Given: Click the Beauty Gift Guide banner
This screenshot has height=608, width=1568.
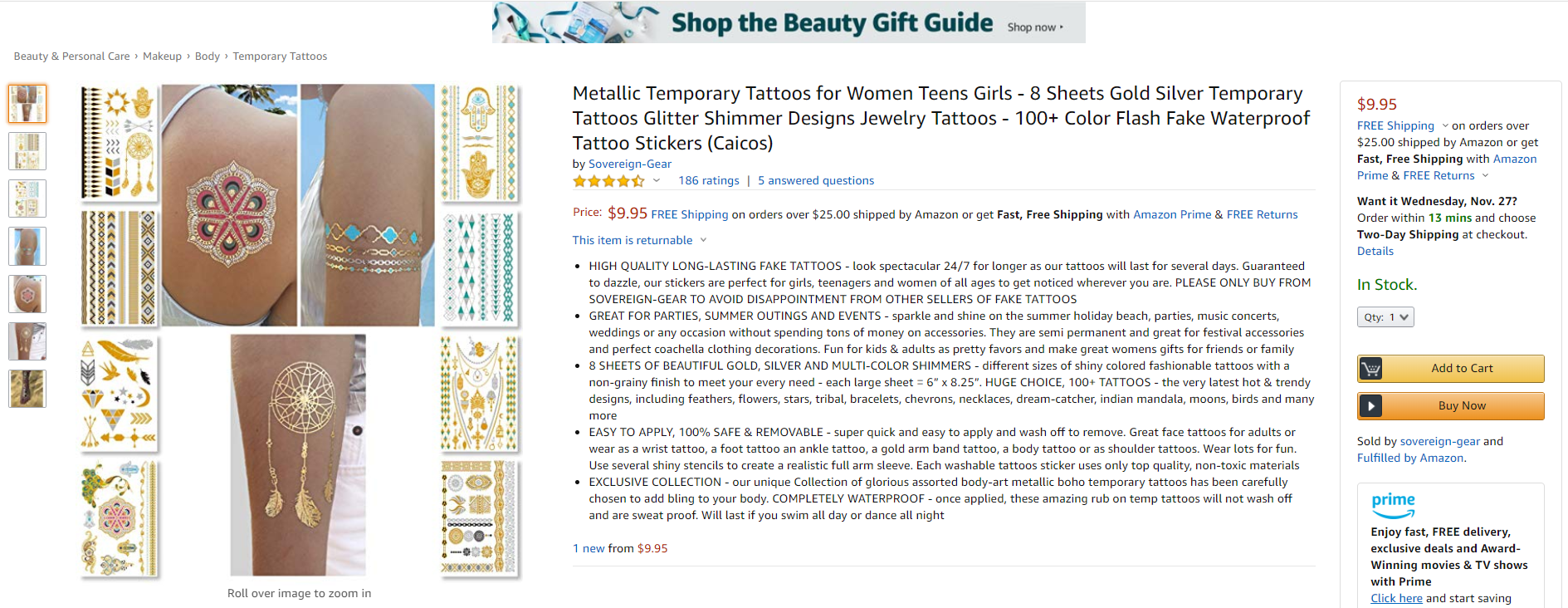Looking at the screenshot, I should pyautogui.click(x=788, y=22).
